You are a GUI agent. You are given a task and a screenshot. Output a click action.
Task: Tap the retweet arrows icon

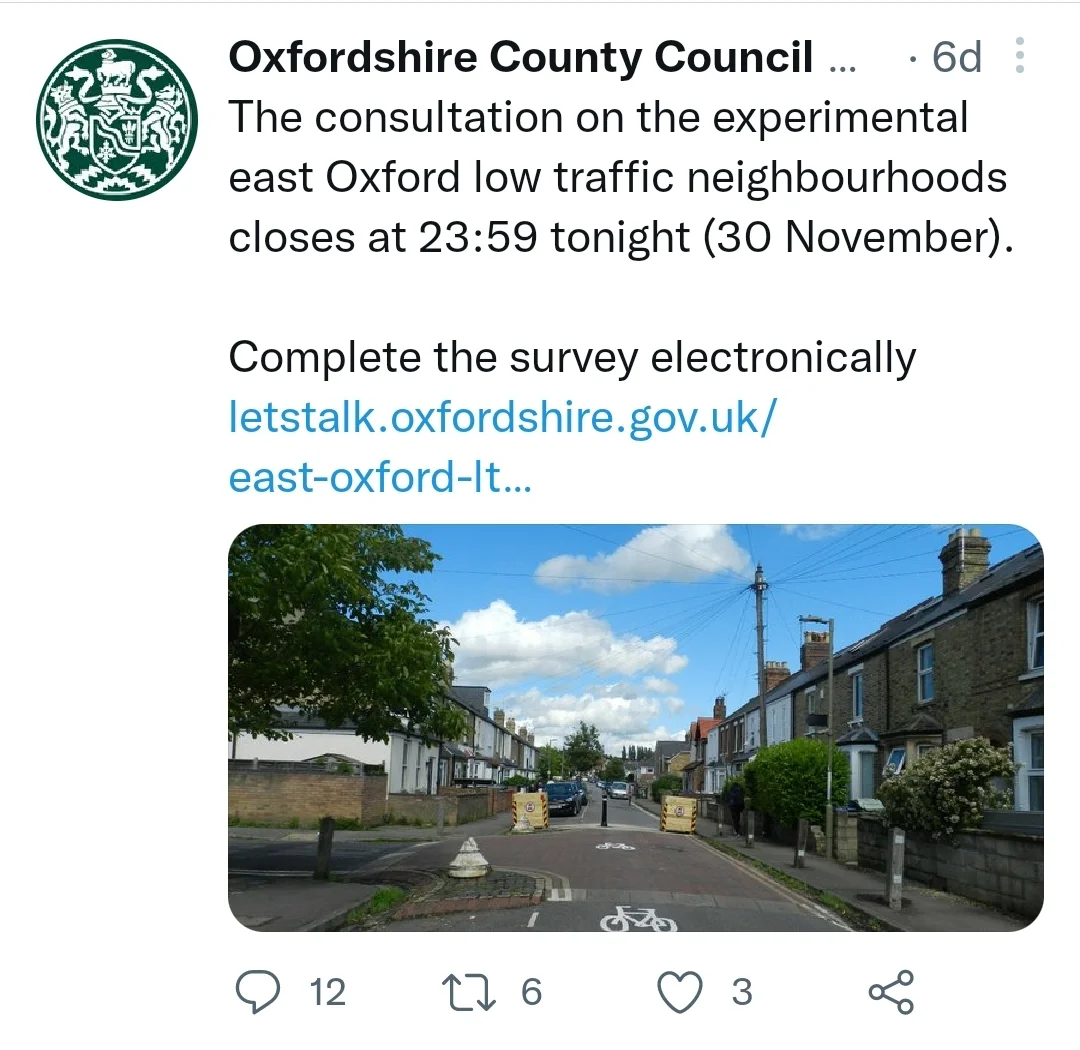click(468, 992)
